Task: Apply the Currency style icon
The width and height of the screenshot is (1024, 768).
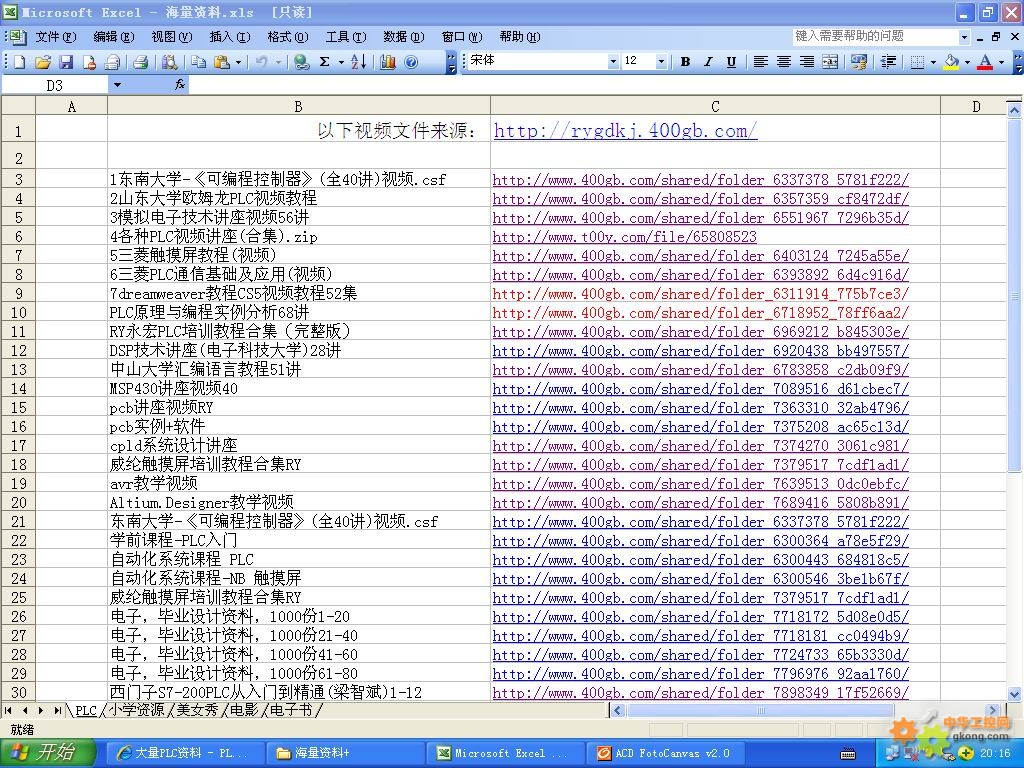Action: tap(859, 62)
